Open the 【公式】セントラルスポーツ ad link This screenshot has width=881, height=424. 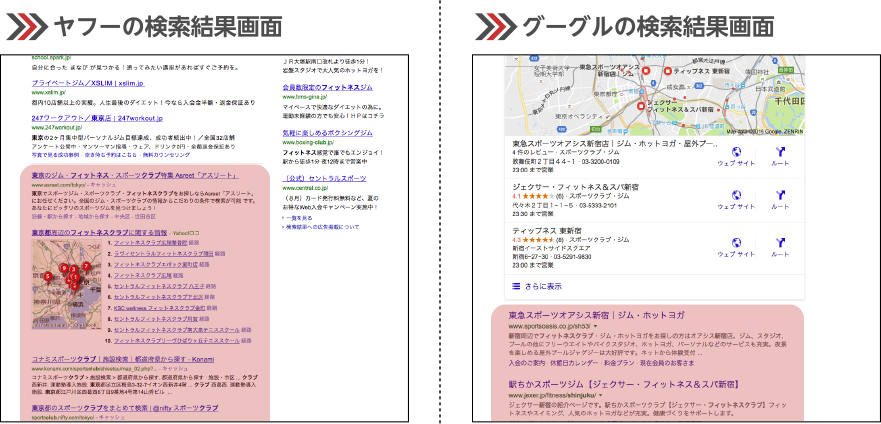(324, 179)
